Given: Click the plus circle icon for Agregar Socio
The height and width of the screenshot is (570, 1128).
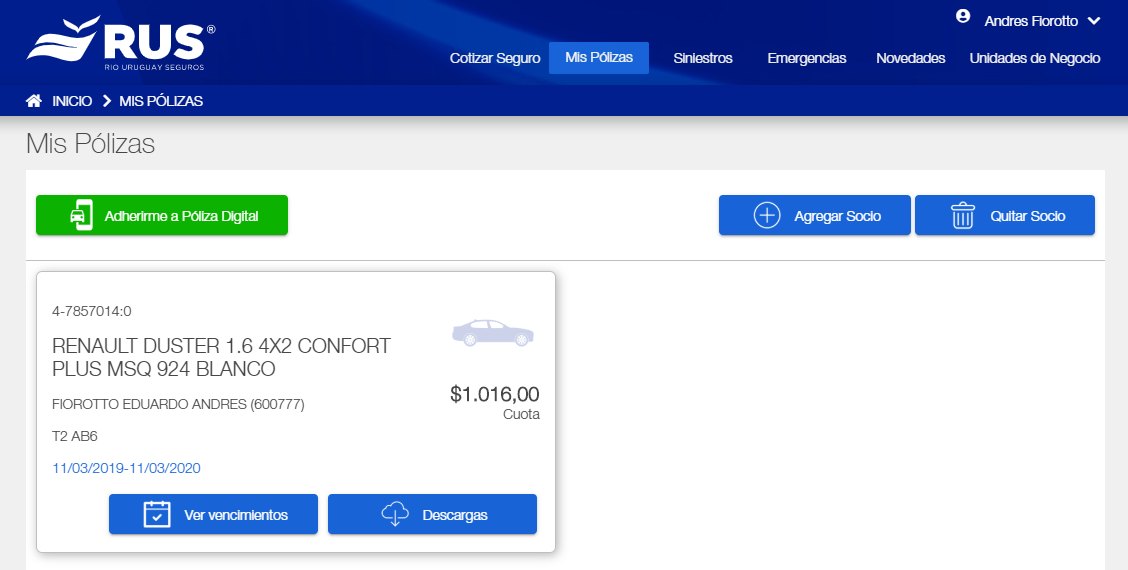Looking at the screenshot, I should (x=766, y=215).
